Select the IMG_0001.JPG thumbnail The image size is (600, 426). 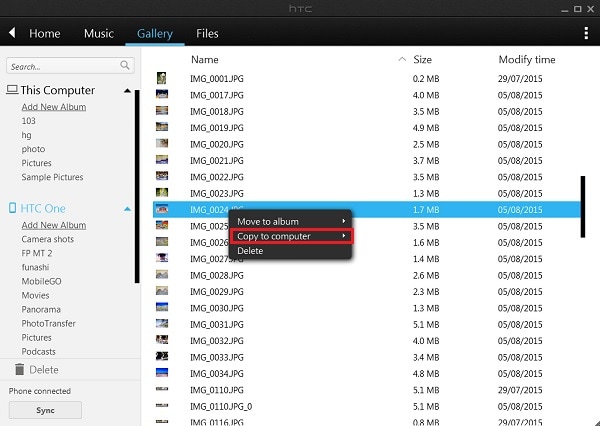[162, 78]
